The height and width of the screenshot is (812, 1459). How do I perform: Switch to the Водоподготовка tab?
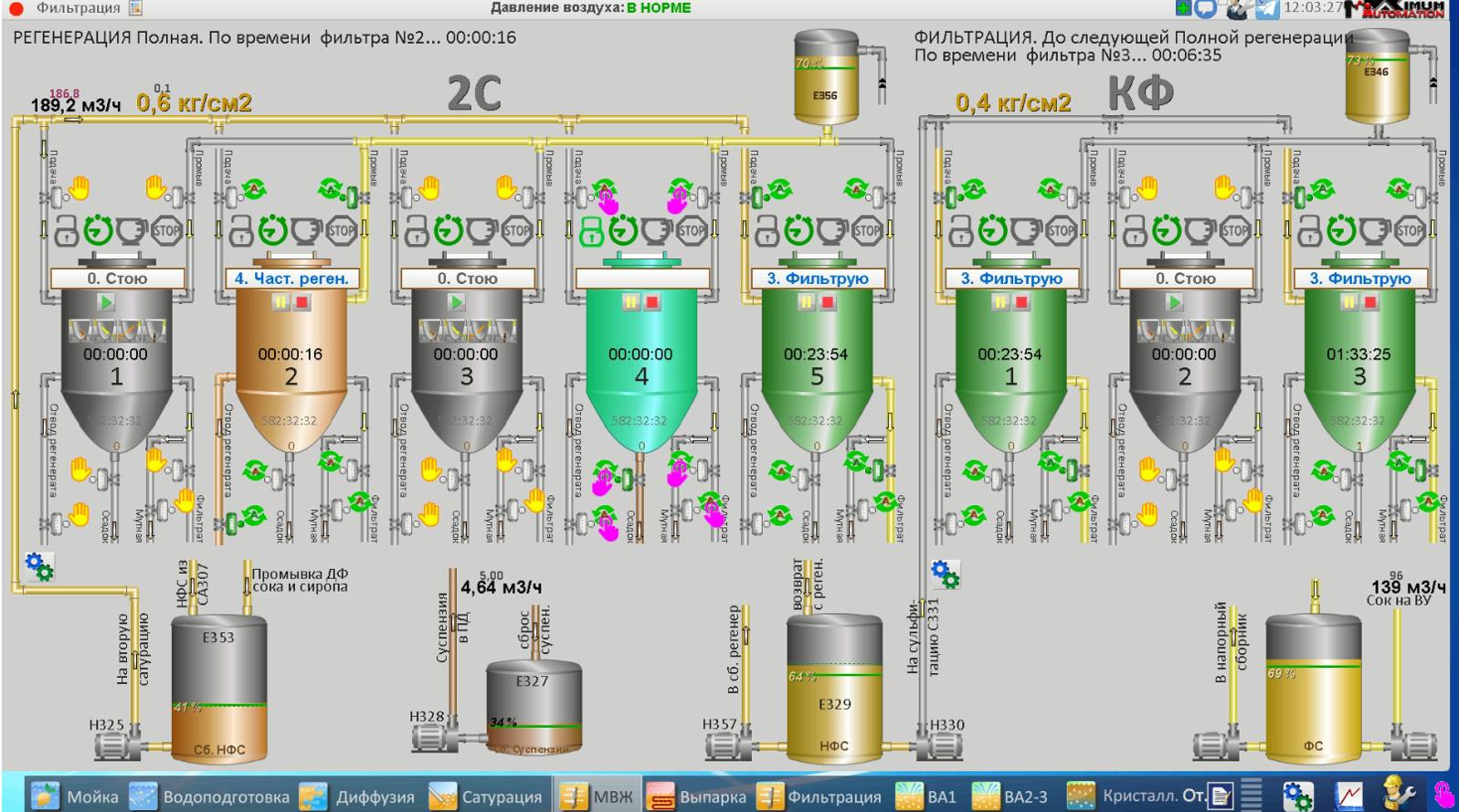click(x=210, y=796)
